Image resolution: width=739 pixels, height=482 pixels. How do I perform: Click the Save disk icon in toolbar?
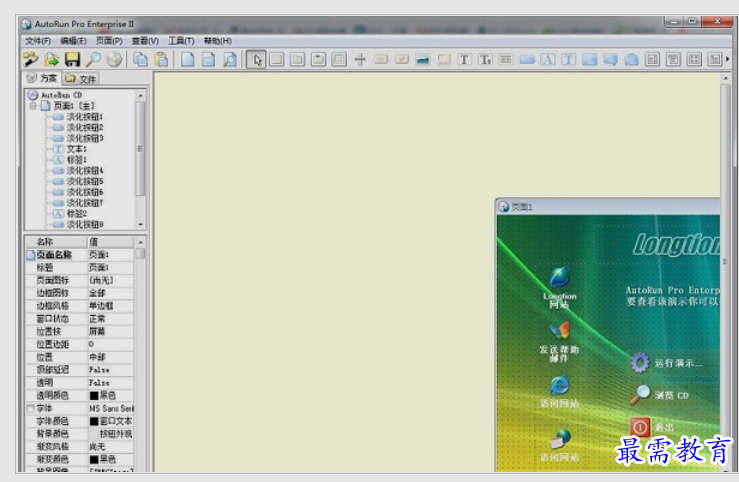[72, 60]
